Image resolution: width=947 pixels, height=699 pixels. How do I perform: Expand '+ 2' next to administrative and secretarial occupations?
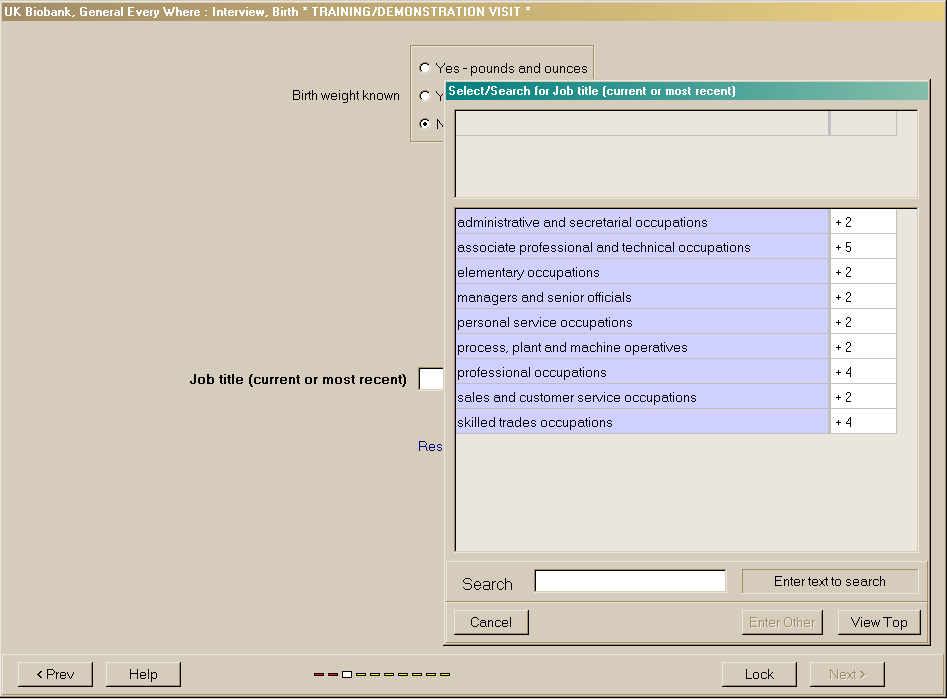click(x=862, y=222)
